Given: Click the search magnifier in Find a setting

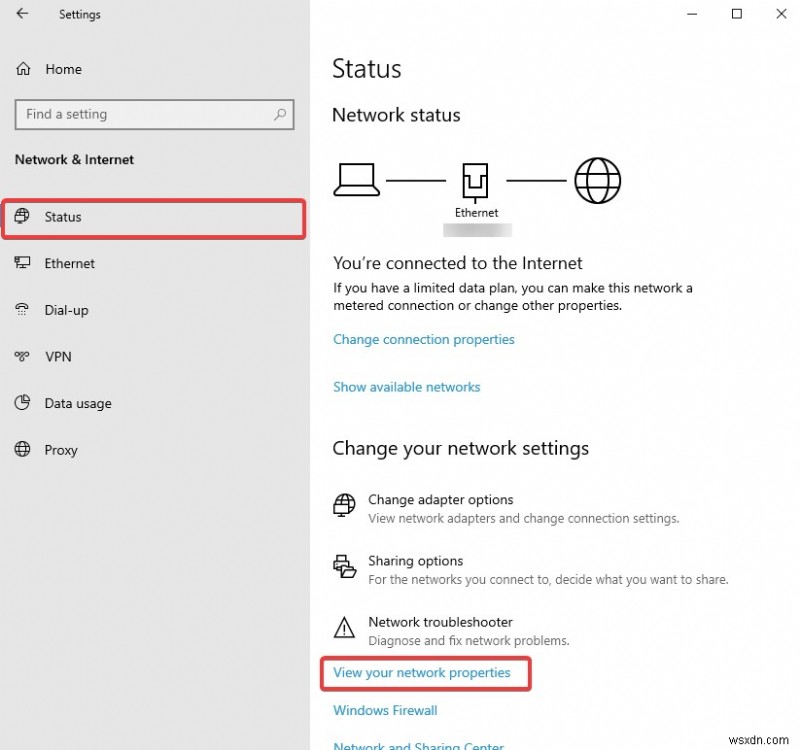Looking at the screenshot, I should click(x=280, y=114).
